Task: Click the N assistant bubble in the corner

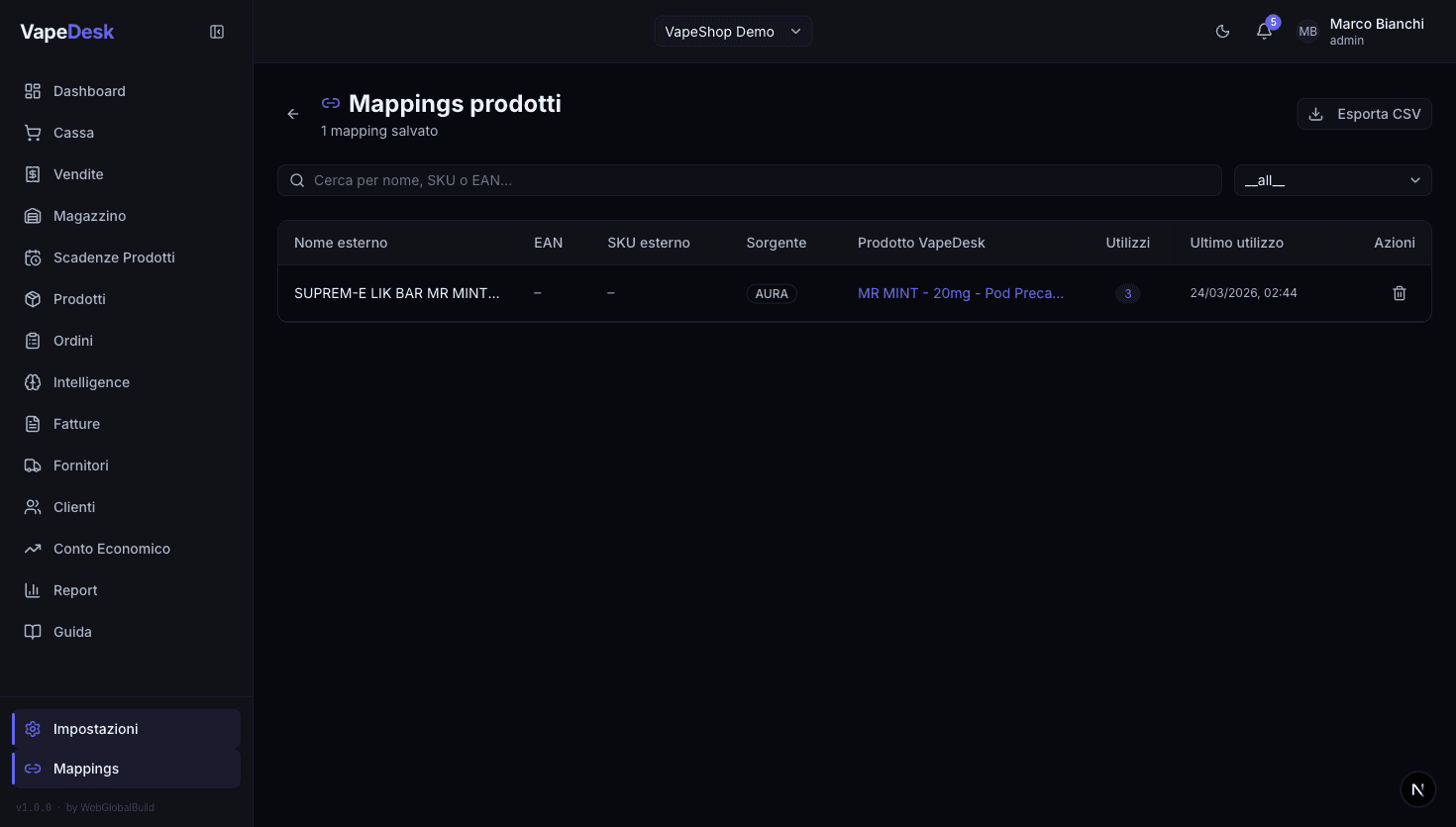Action: click(1417, 788)
